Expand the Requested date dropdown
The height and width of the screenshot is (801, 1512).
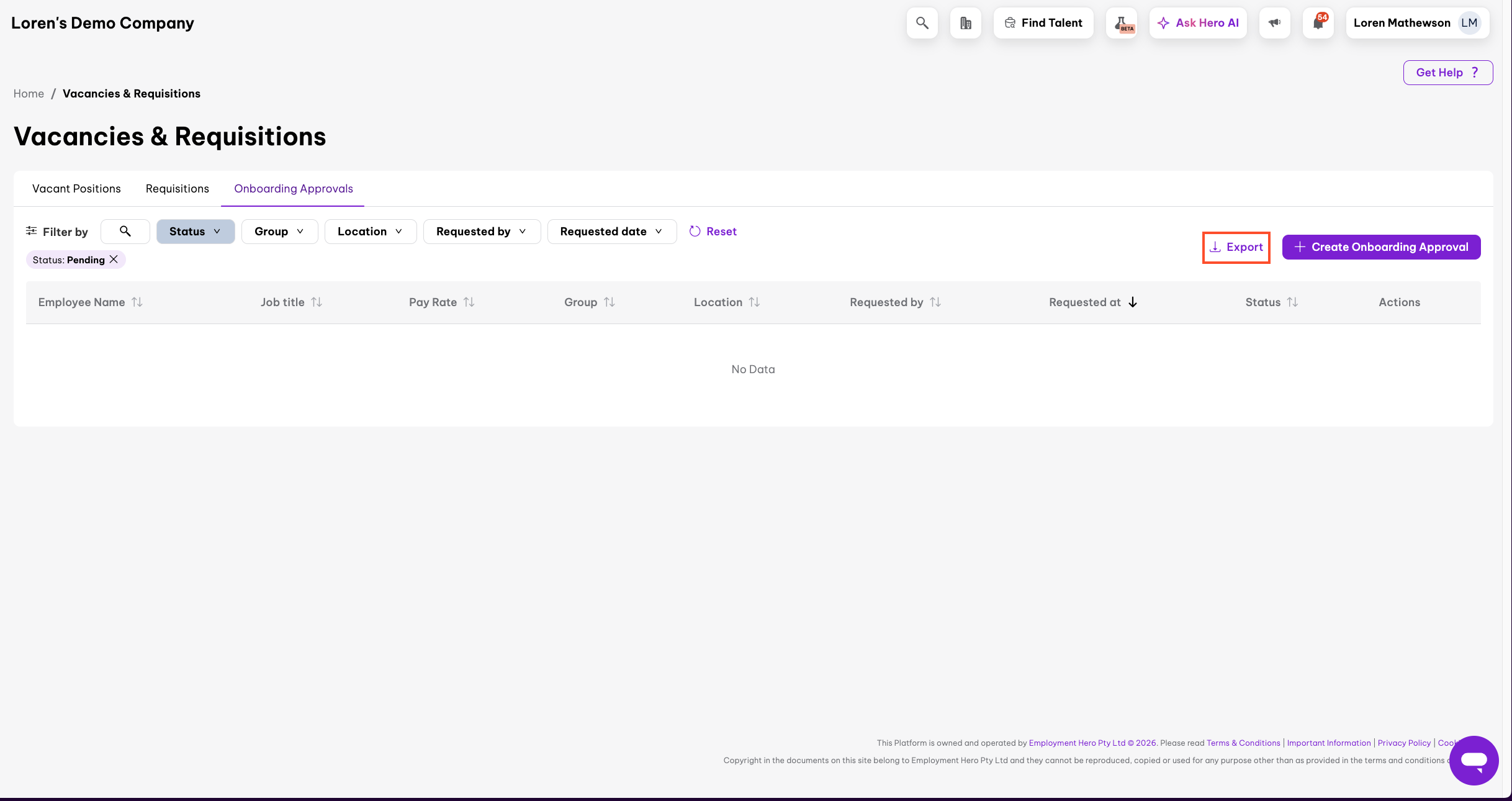tap(611, 232)
